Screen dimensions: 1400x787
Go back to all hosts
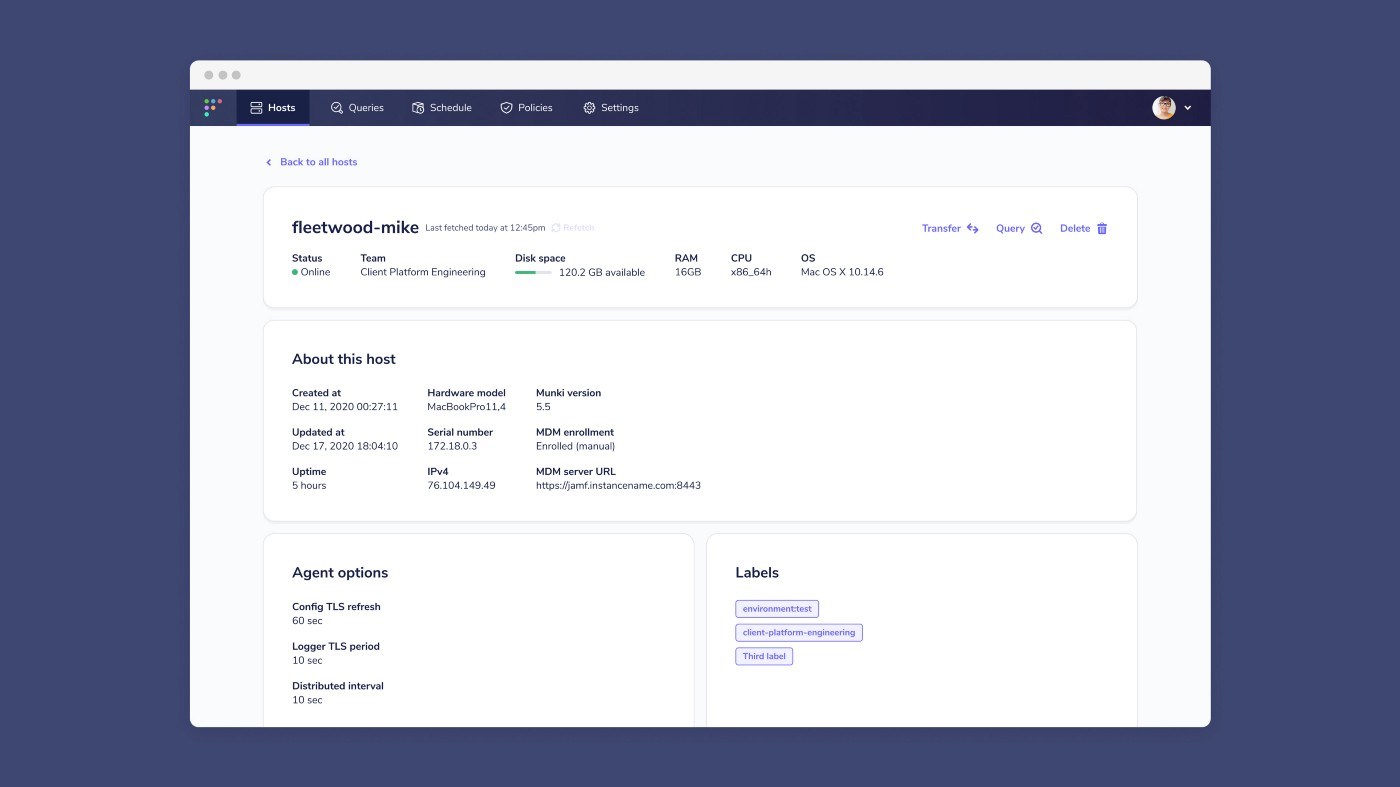(318, 162)
